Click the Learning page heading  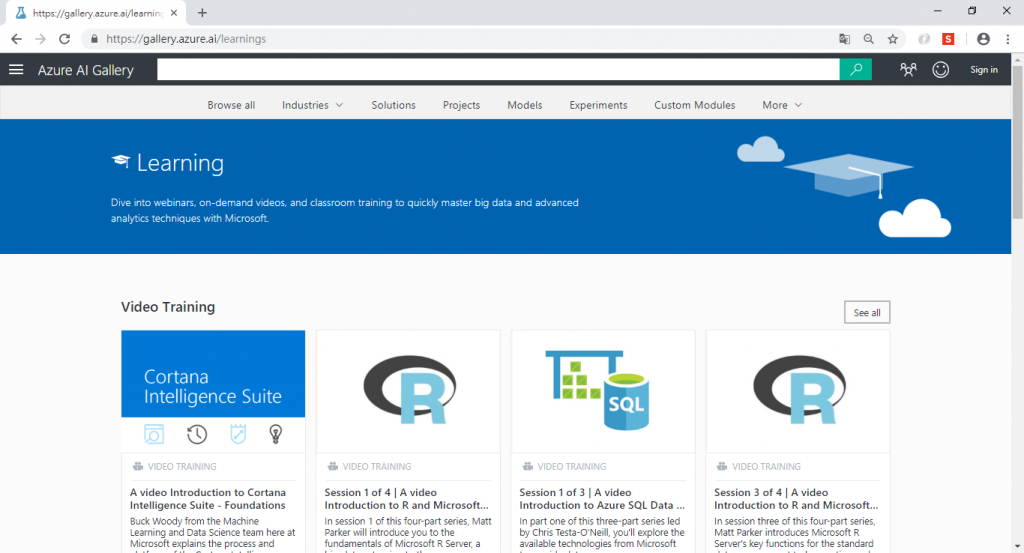click(180, 163)
